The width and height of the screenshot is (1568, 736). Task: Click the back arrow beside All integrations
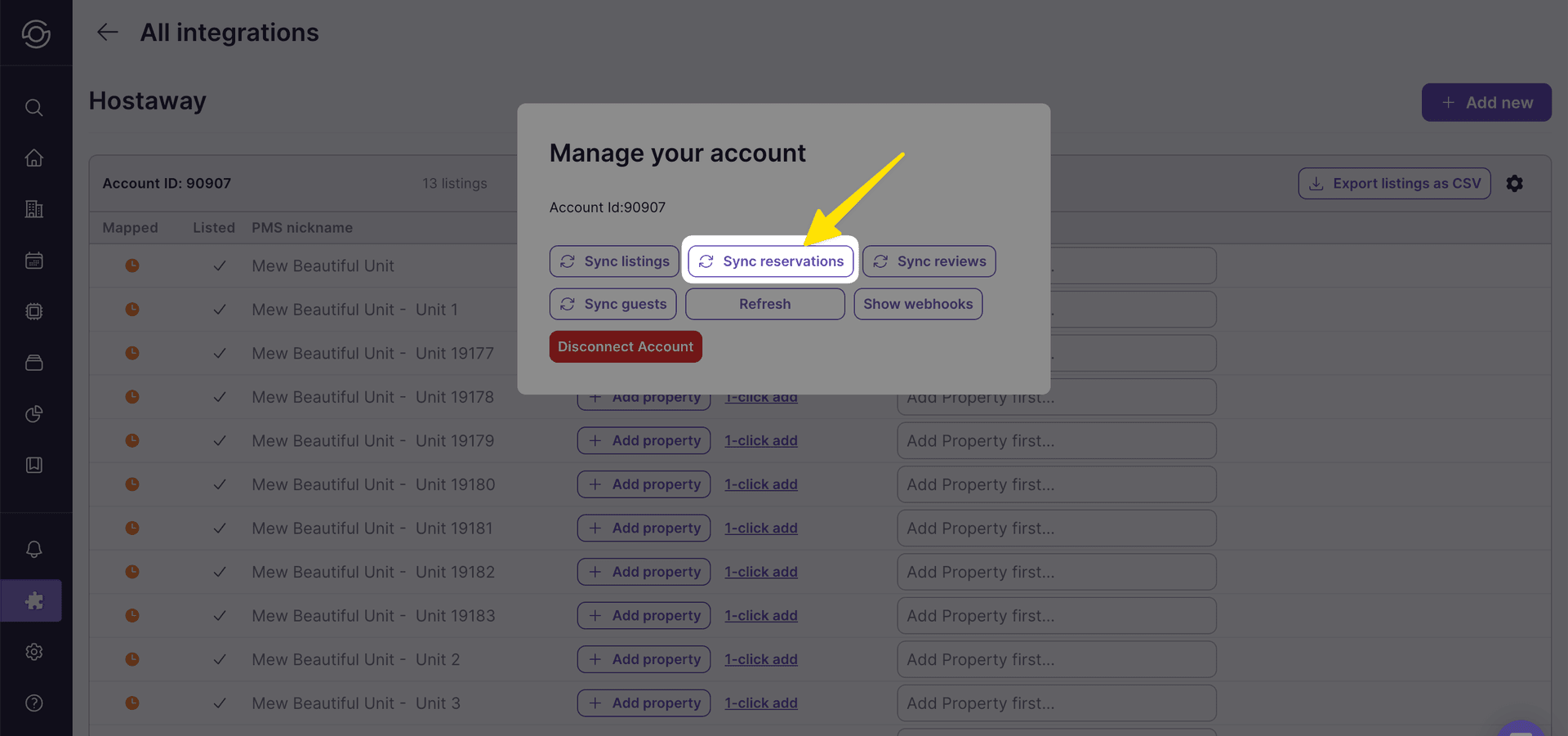pos(107,32)
